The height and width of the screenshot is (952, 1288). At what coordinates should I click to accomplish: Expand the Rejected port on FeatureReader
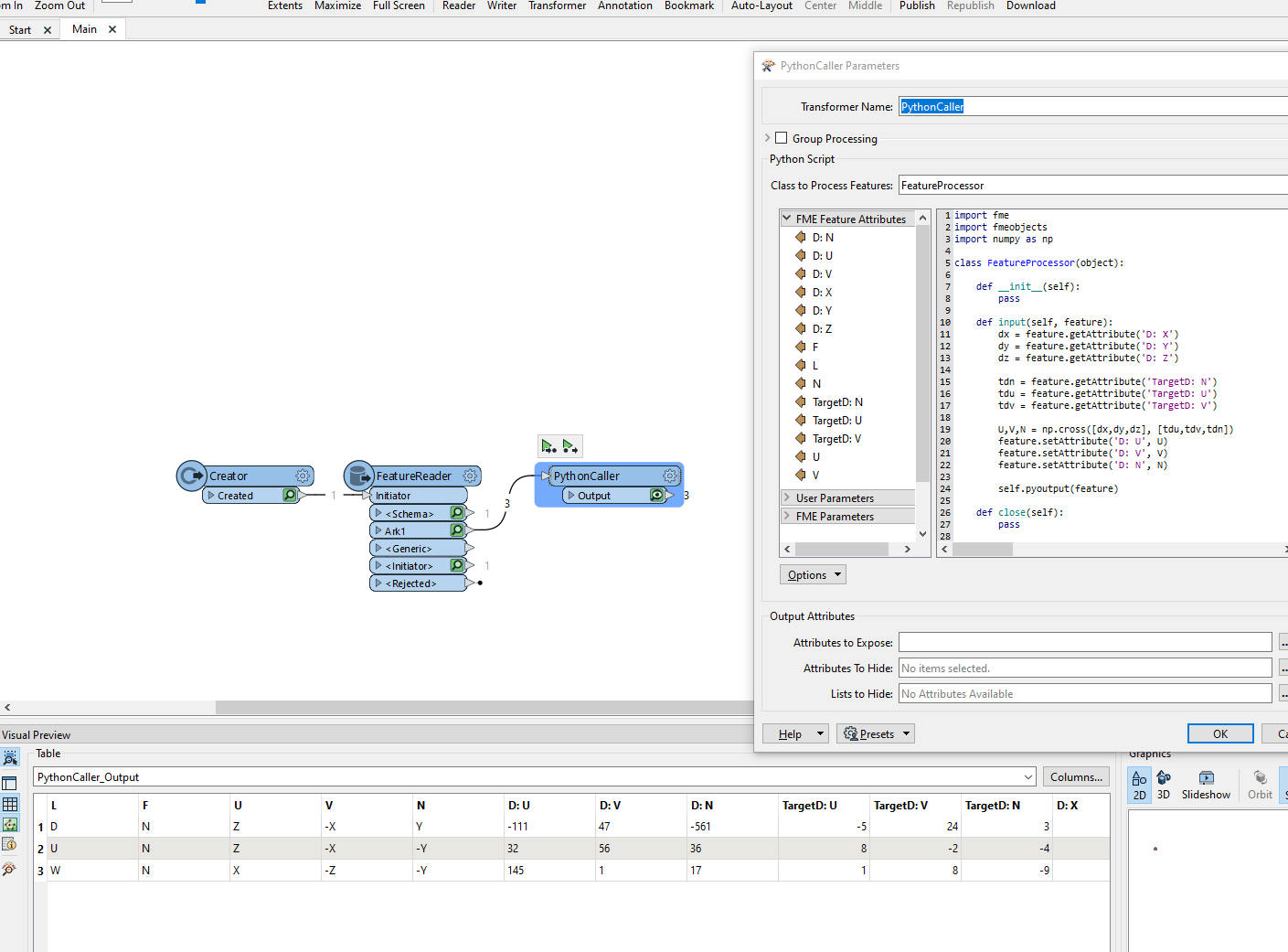tap(378, 583)
